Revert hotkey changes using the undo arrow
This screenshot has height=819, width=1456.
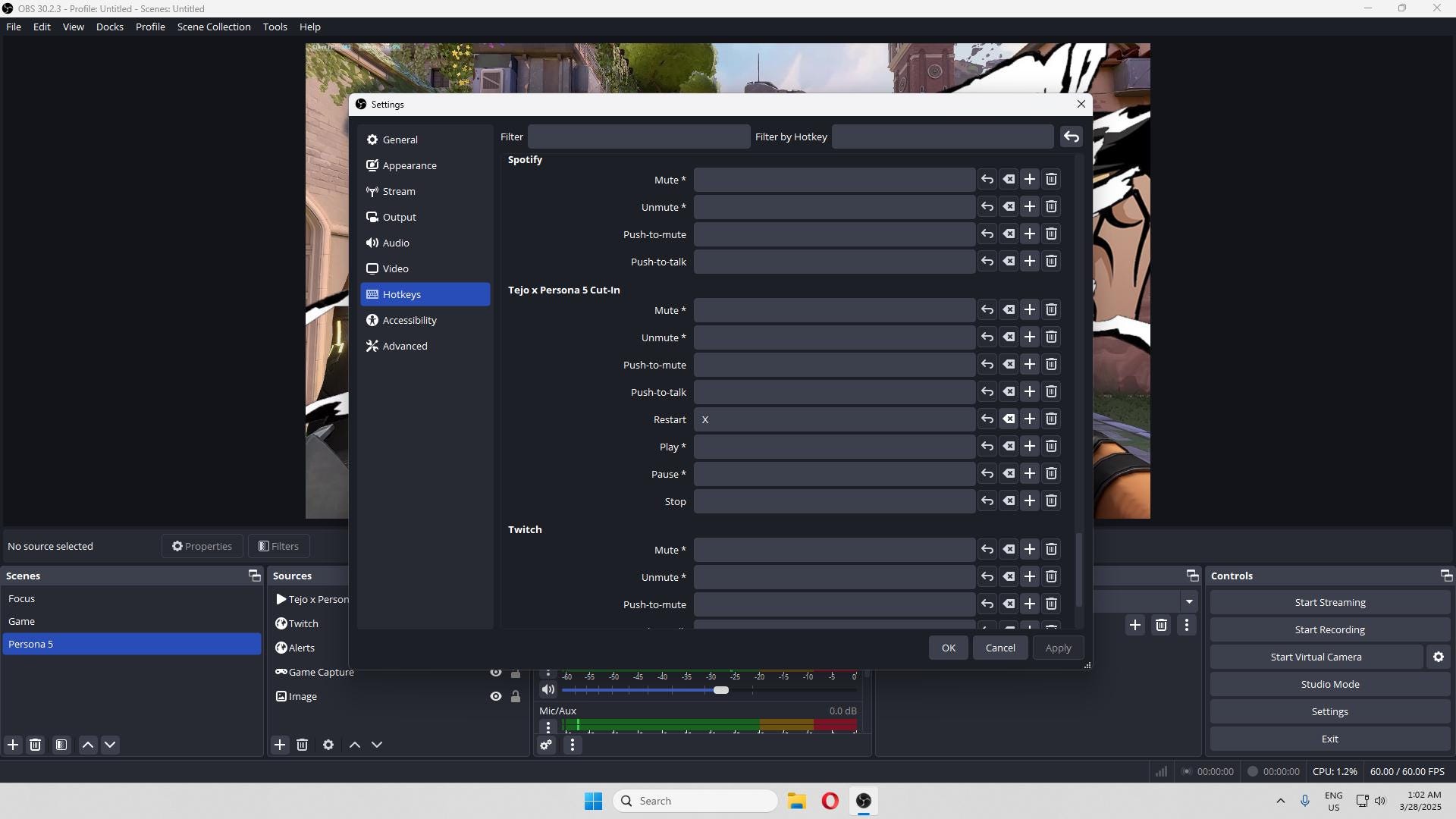click(x=1072, y=136)
